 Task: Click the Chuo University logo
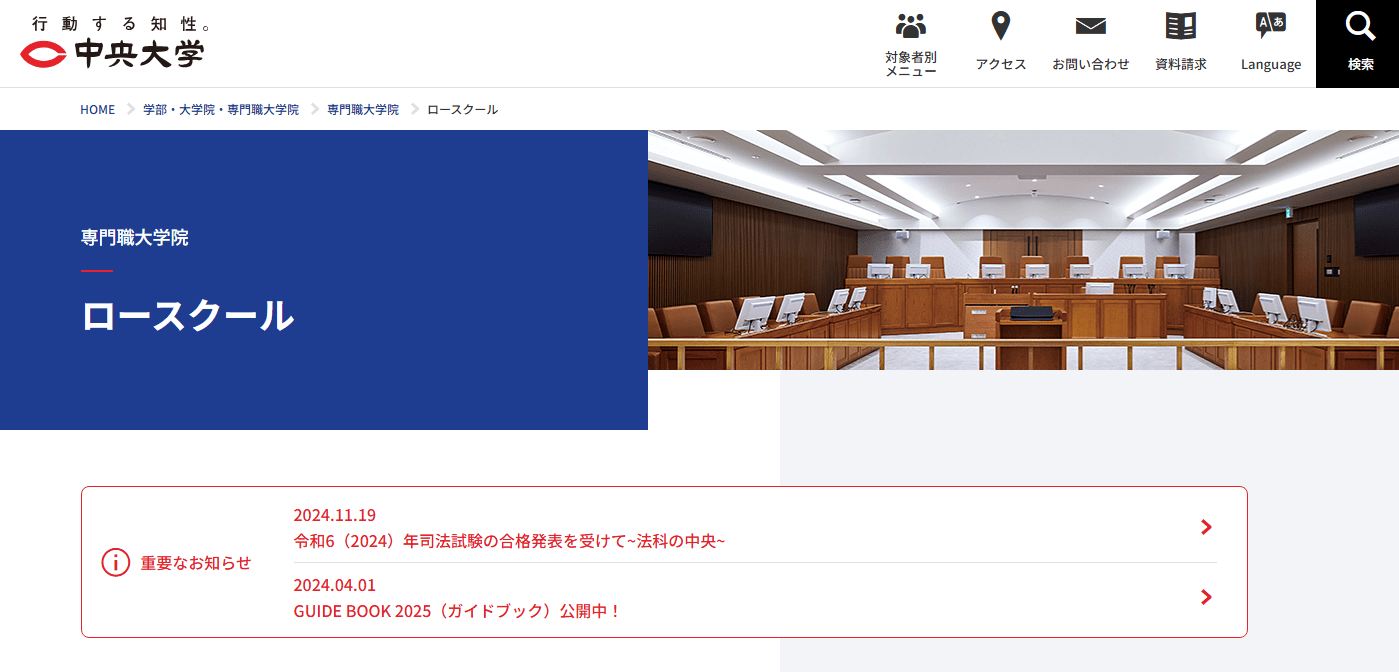112,43
